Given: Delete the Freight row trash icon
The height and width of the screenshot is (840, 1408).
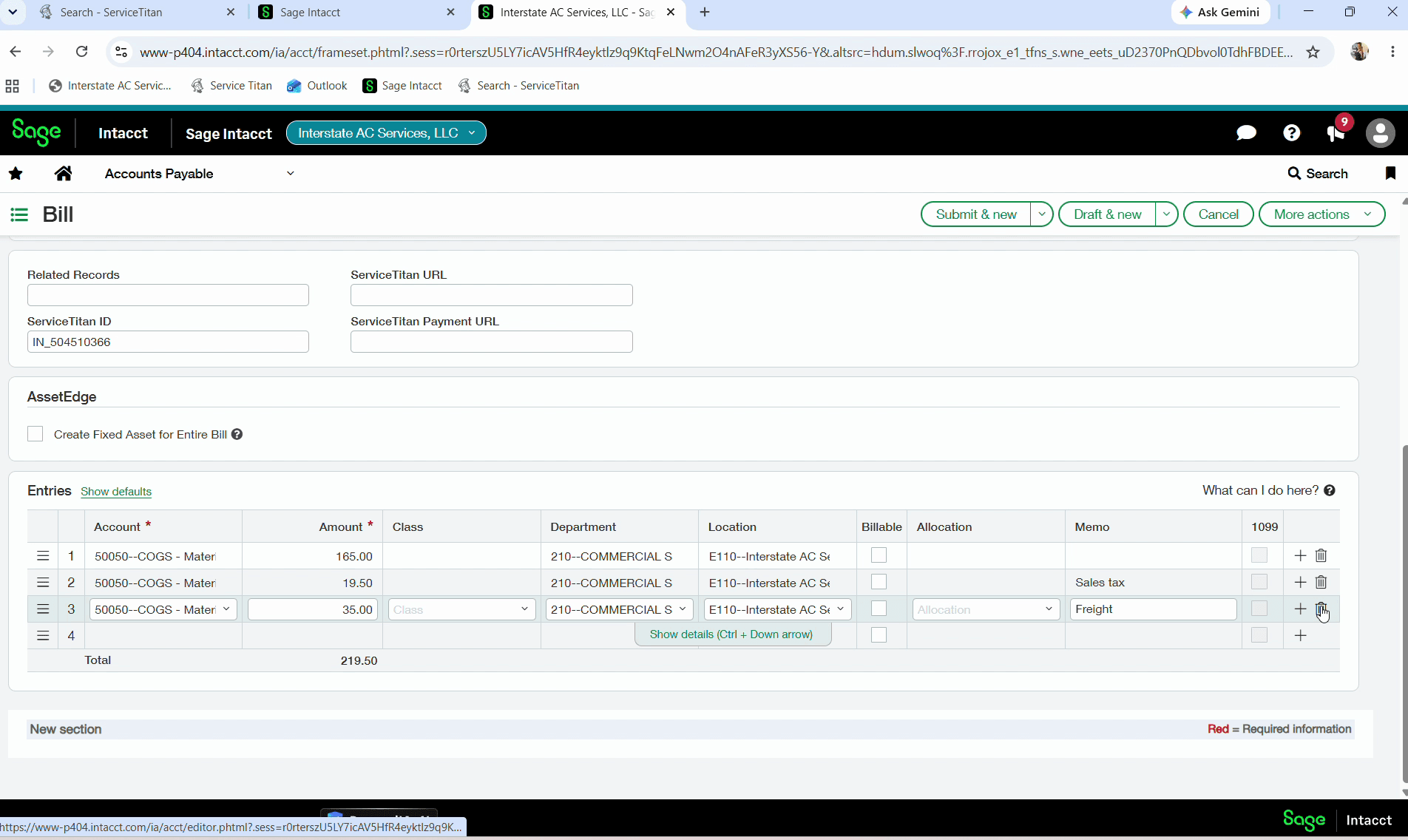Looking at the screenshot, I should pyautogui.click(x=1321, y=609).
